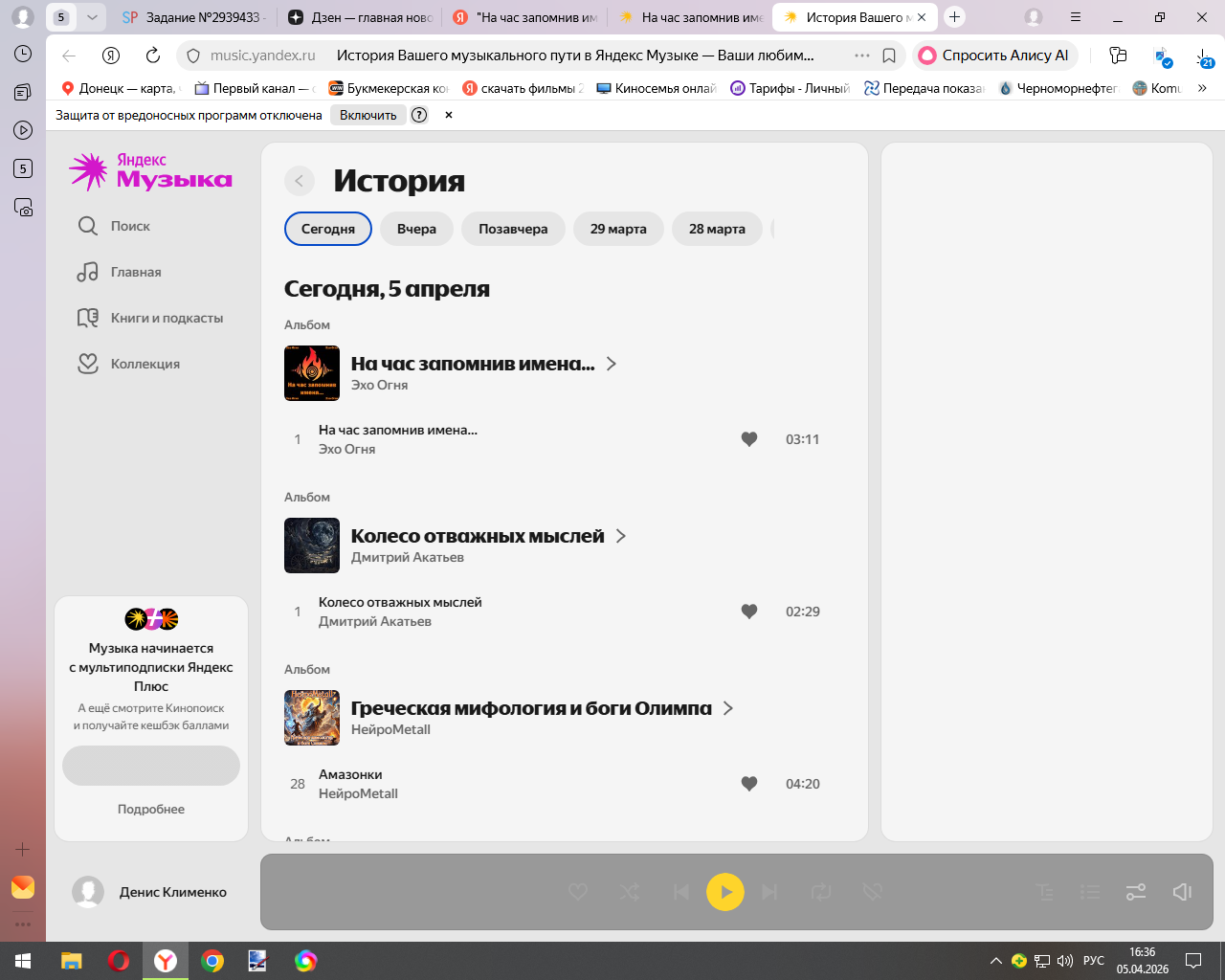
Task: Show more bookmarks chevron
Action: click(1202, 88)
